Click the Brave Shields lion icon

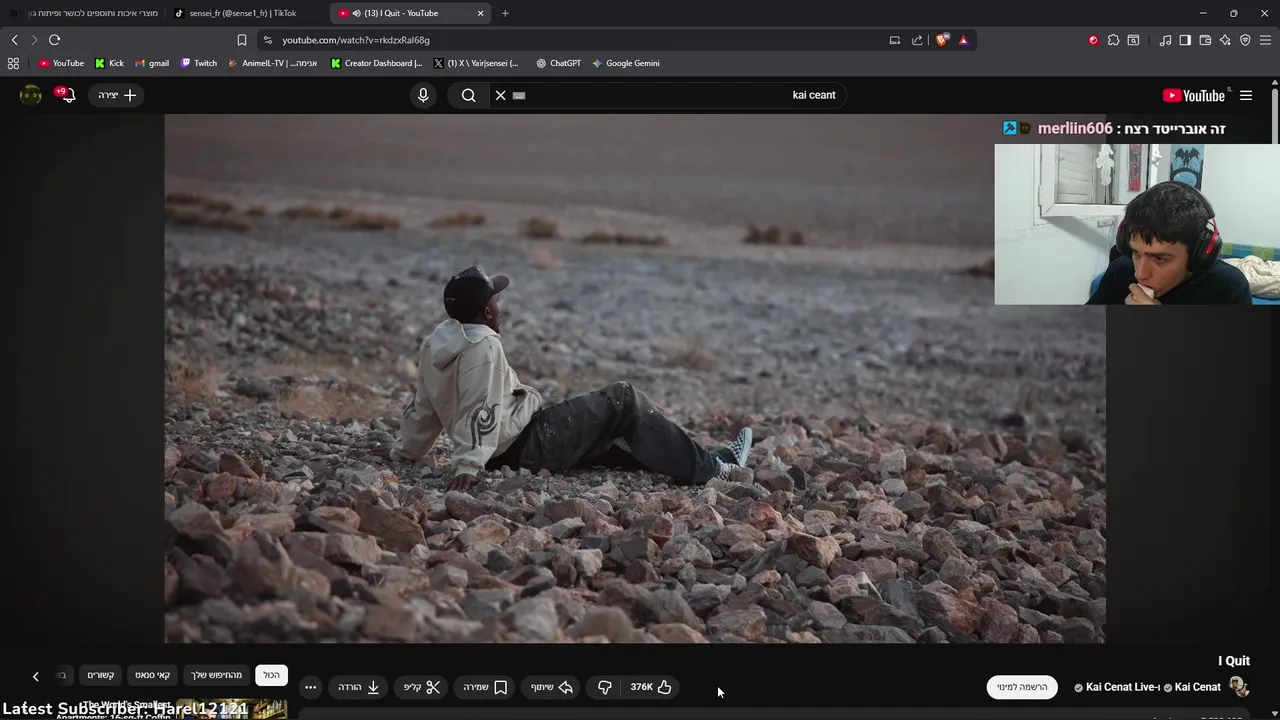pyautogui.click(x=942, y=40)
